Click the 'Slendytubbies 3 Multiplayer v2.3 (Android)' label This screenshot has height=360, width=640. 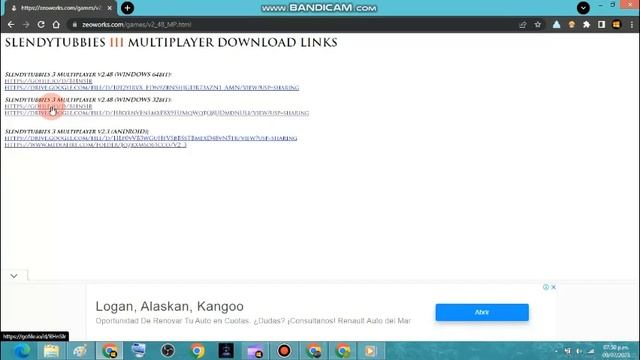(x=76, y=131)
